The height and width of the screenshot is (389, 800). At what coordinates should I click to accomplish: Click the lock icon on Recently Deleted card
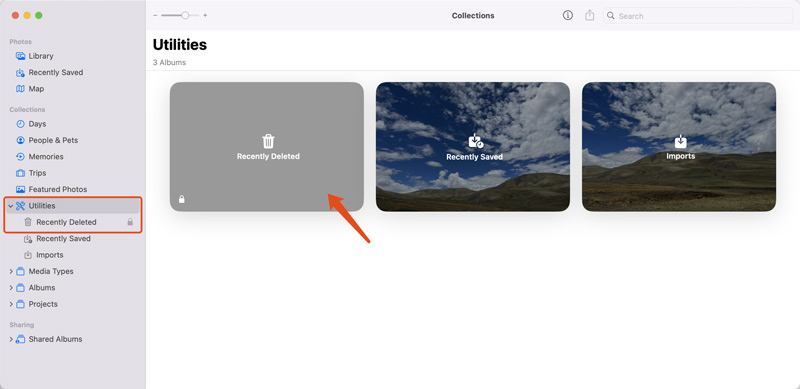pyautogui.click(x=182, y=199)
